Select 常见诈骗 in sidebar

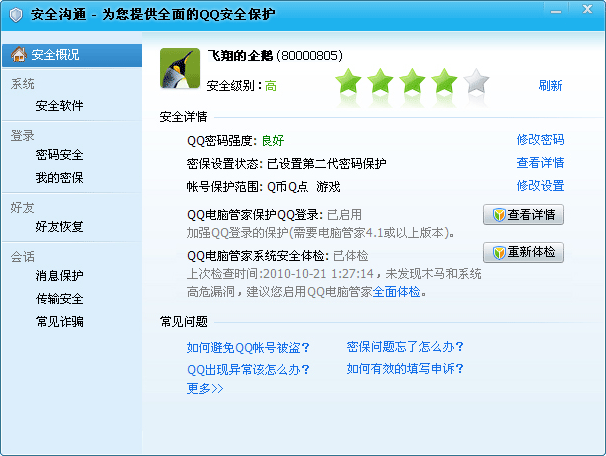coord(60,321)
